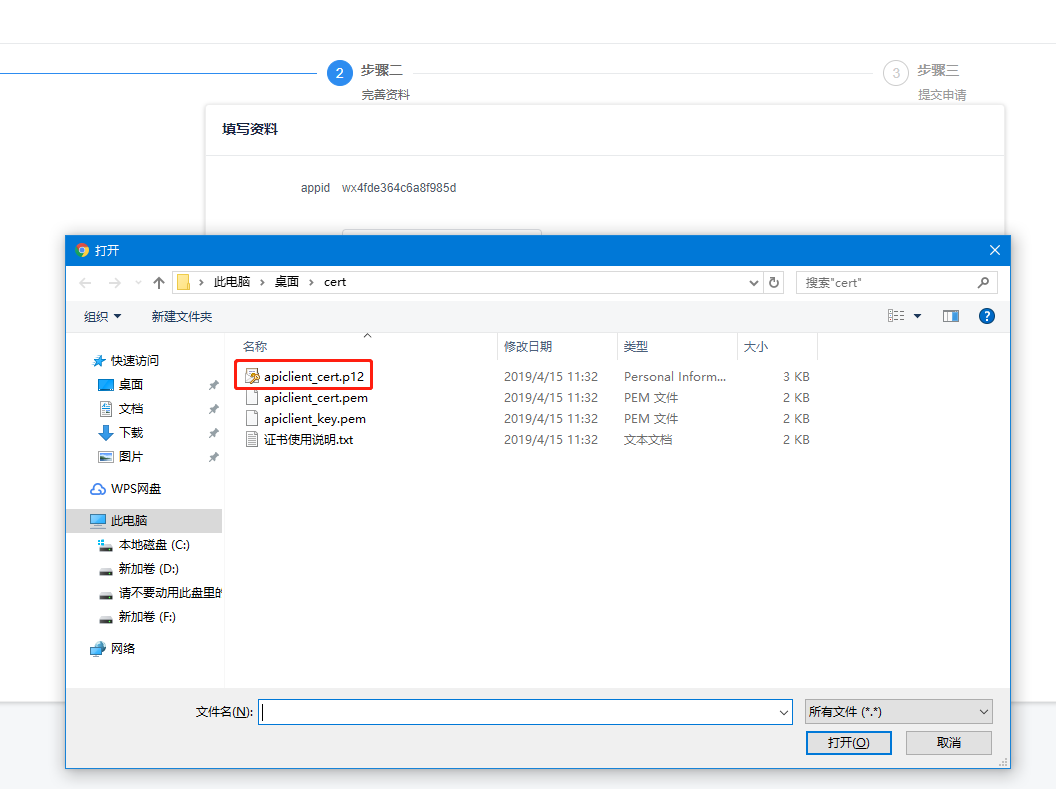Click the folder icon in the address bar
Image resolution: width=1056 pixels, height=789 pixels.
coord(183,283)
